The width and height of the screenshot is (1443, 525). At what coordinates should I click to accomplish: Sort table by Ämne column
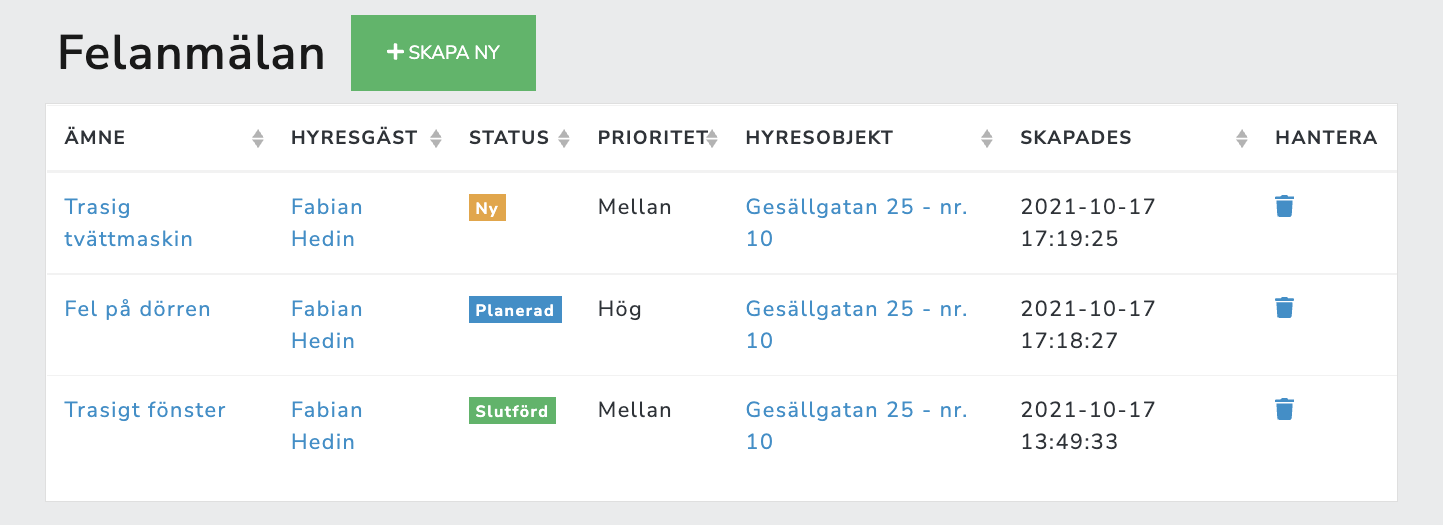pyautogui.click(x=258, y=139)
